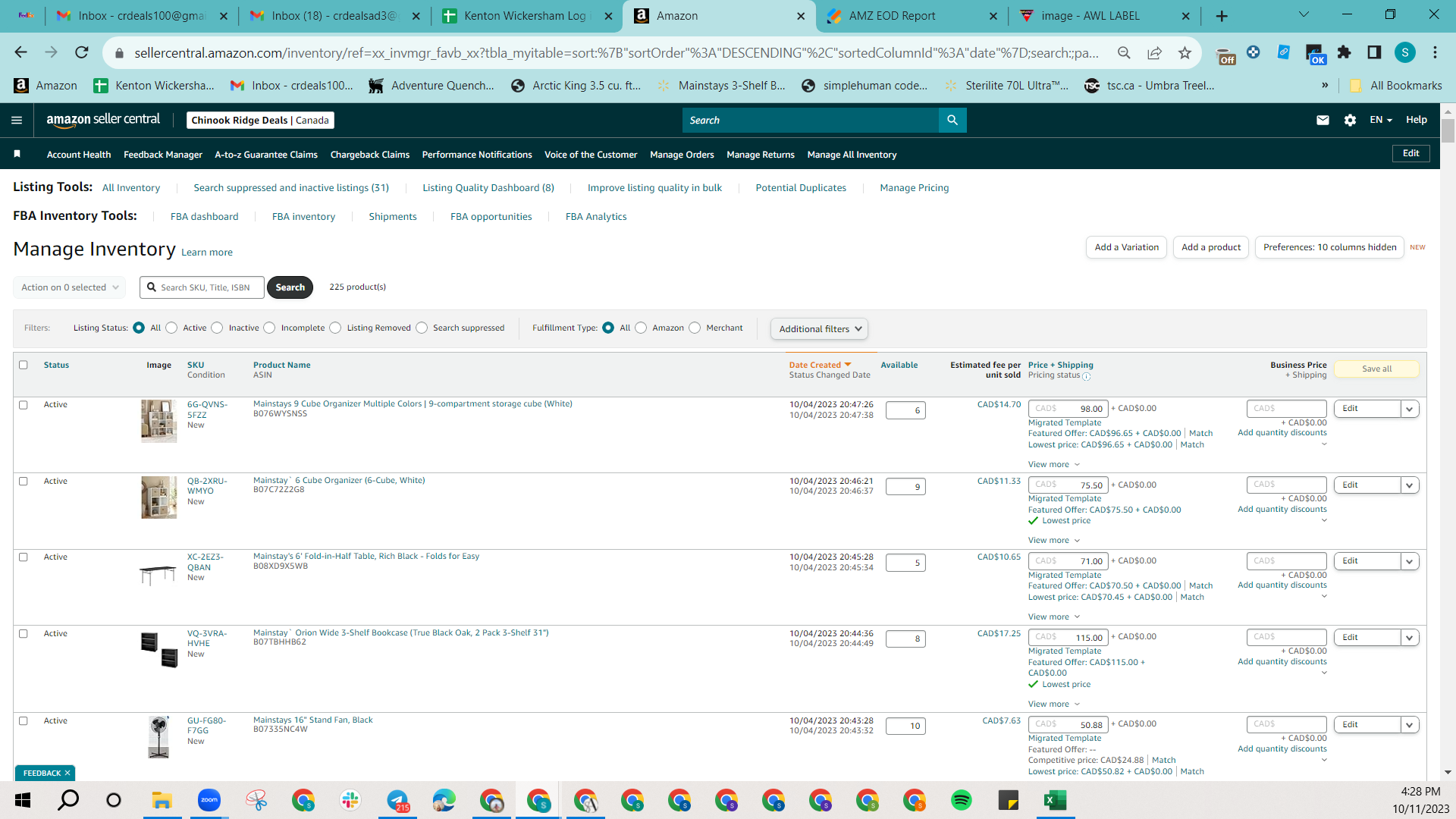Go to Manage Returns
This screenshot has height=819, width=1456.
pyautogui.click(x=761, y=154)
